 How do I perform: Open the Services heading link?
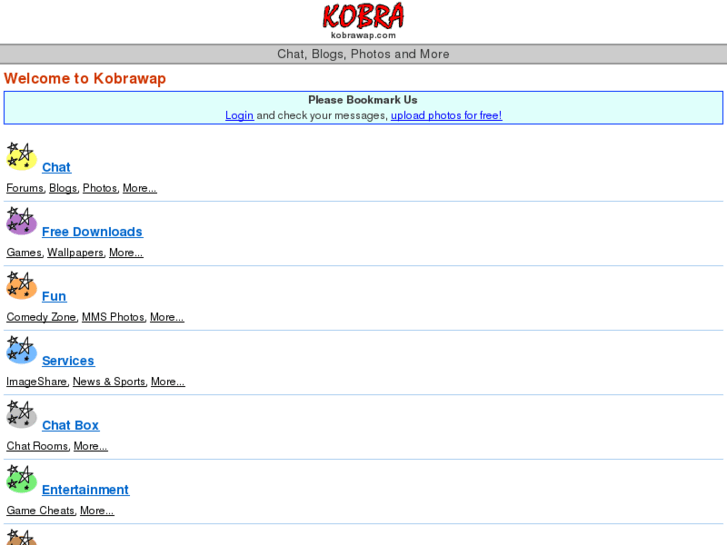point(68,361)
